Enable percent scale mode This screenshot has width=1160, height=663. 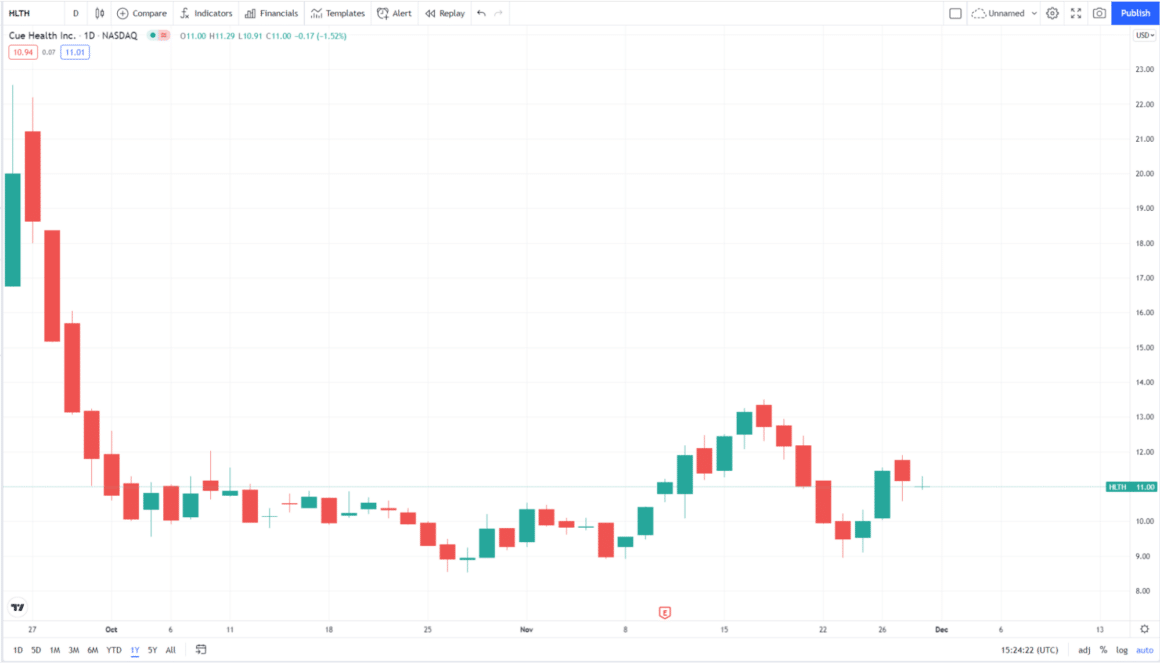1103,649
